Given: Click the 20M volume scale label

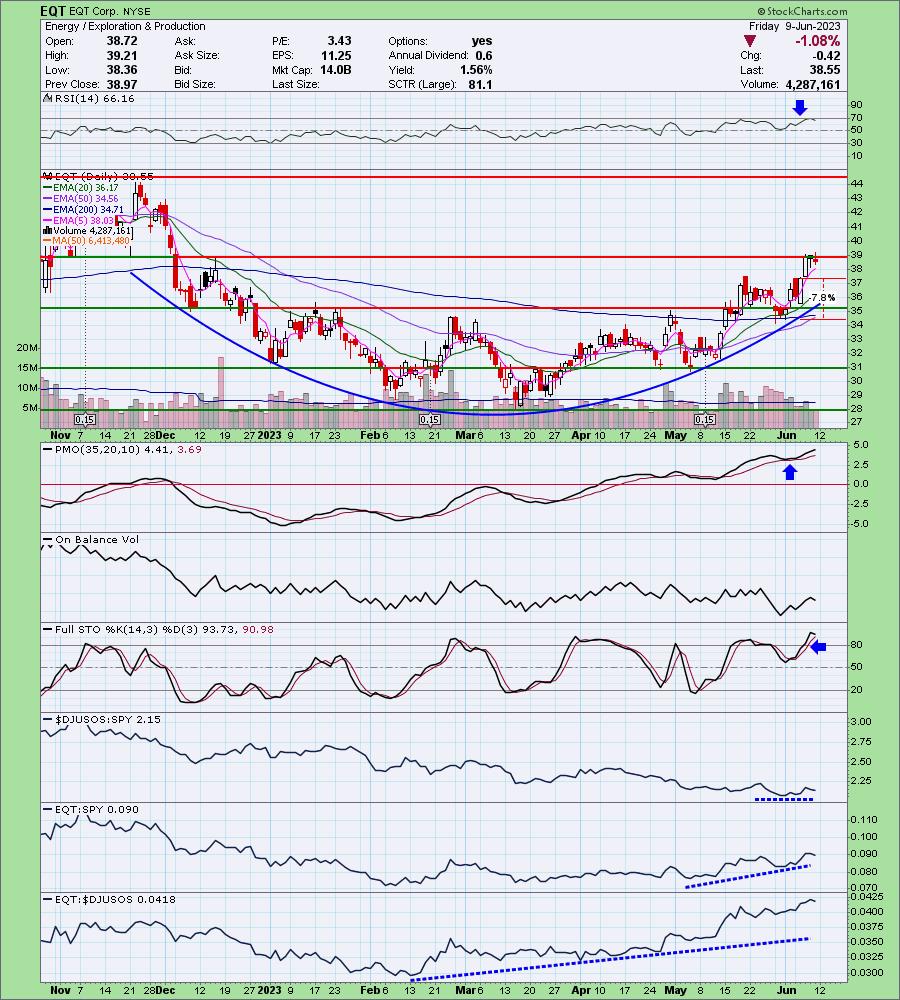Looking at the screenshot, I should [x=27, y=348].
